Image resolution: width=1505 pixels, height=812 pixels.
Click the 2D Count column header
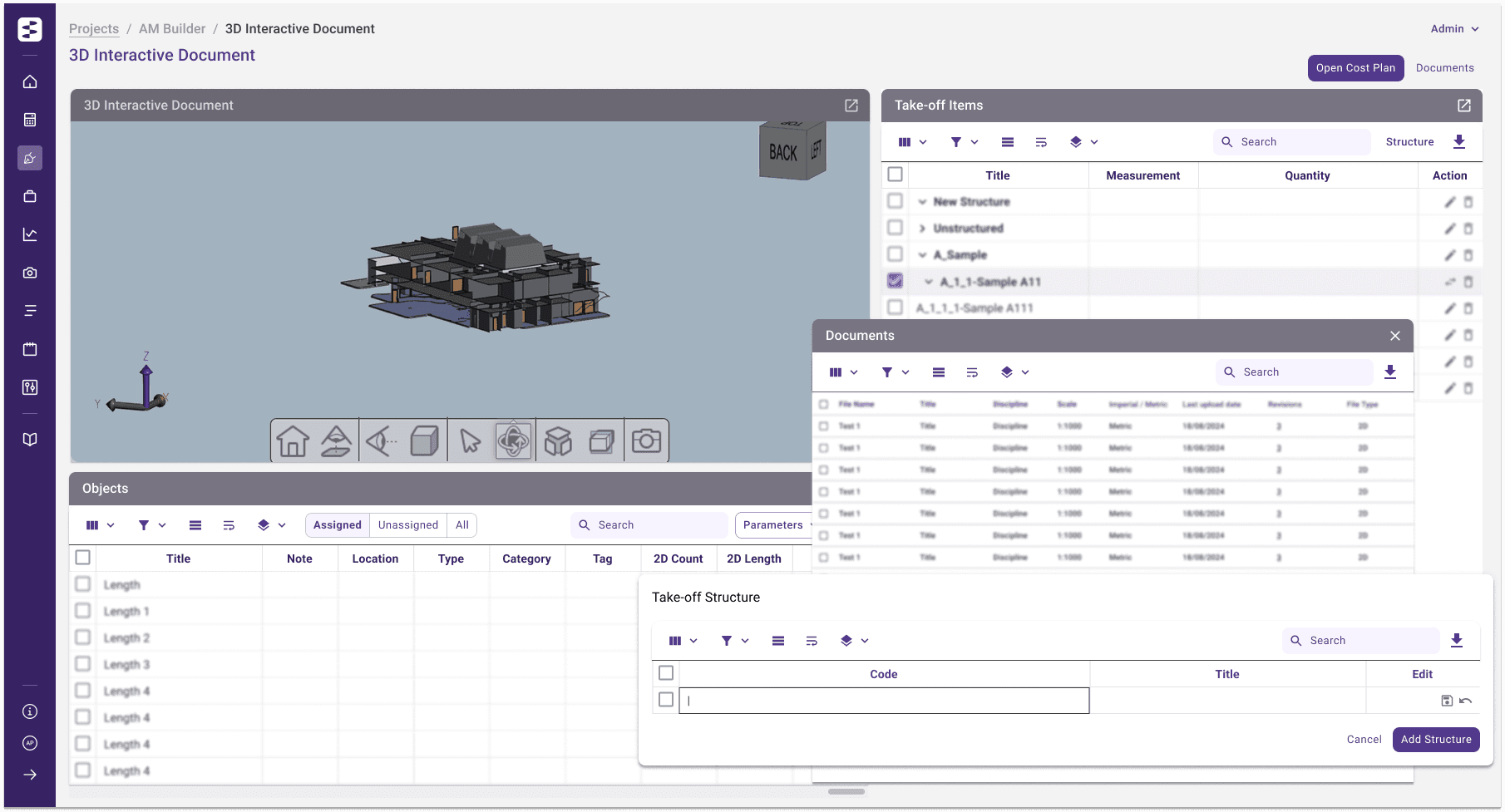point(678,559)
